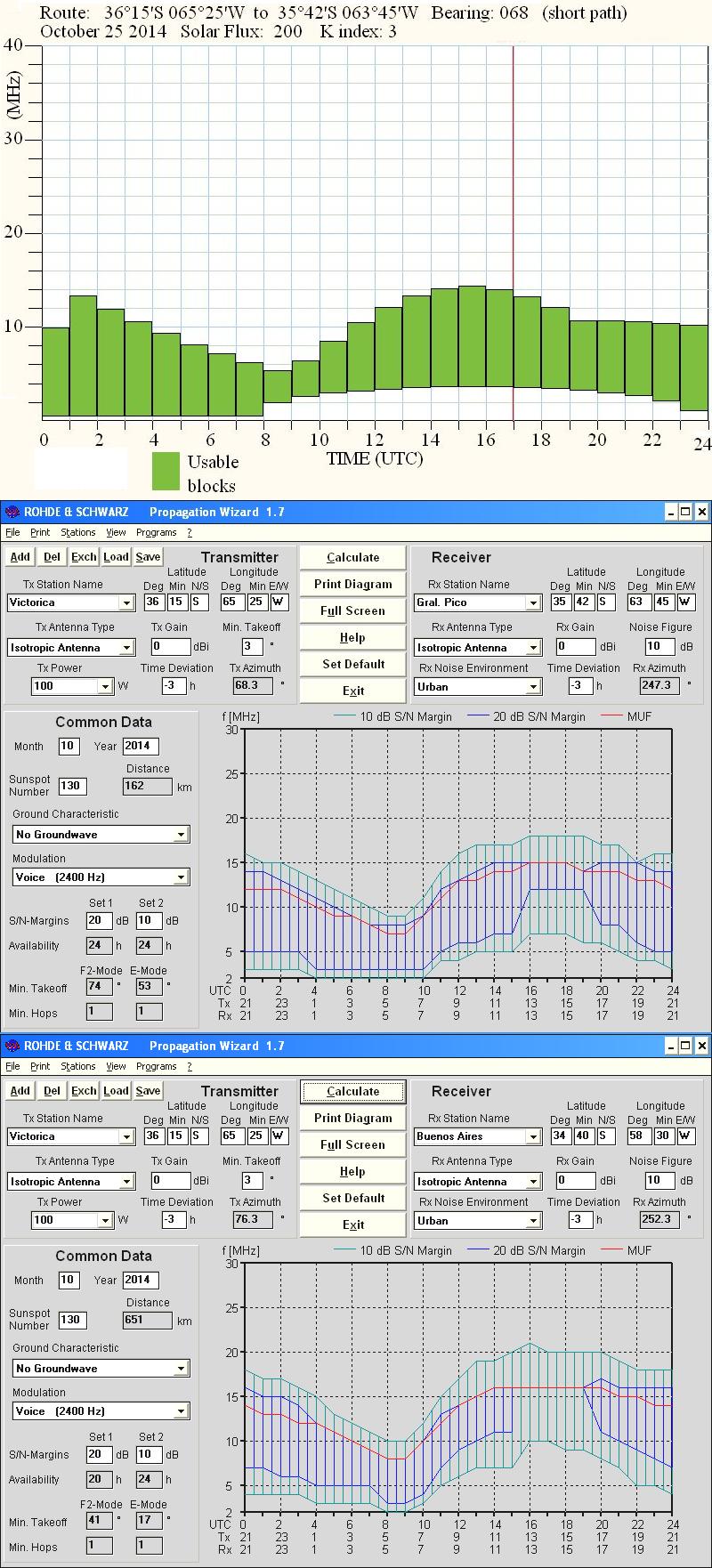712x1568 pixels.
Task: Click Save button in upper window
Action: [148, 557]
